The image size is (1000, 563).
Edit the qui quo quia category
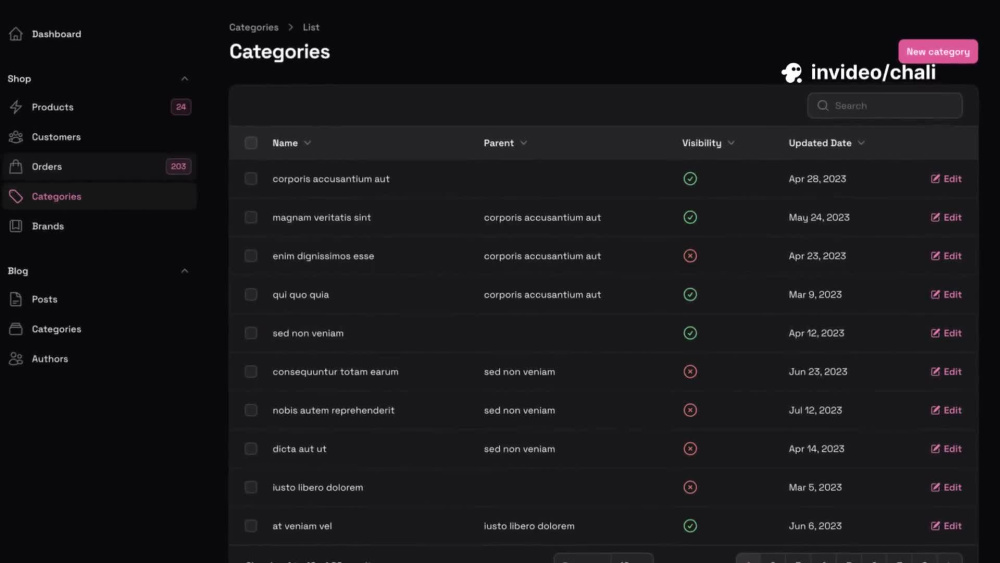pyautogui.click(x=946, y=295)
